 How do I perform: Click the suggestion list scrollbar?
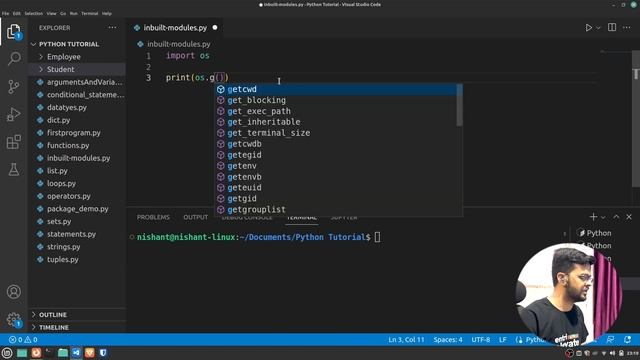[x=459, y=105]
